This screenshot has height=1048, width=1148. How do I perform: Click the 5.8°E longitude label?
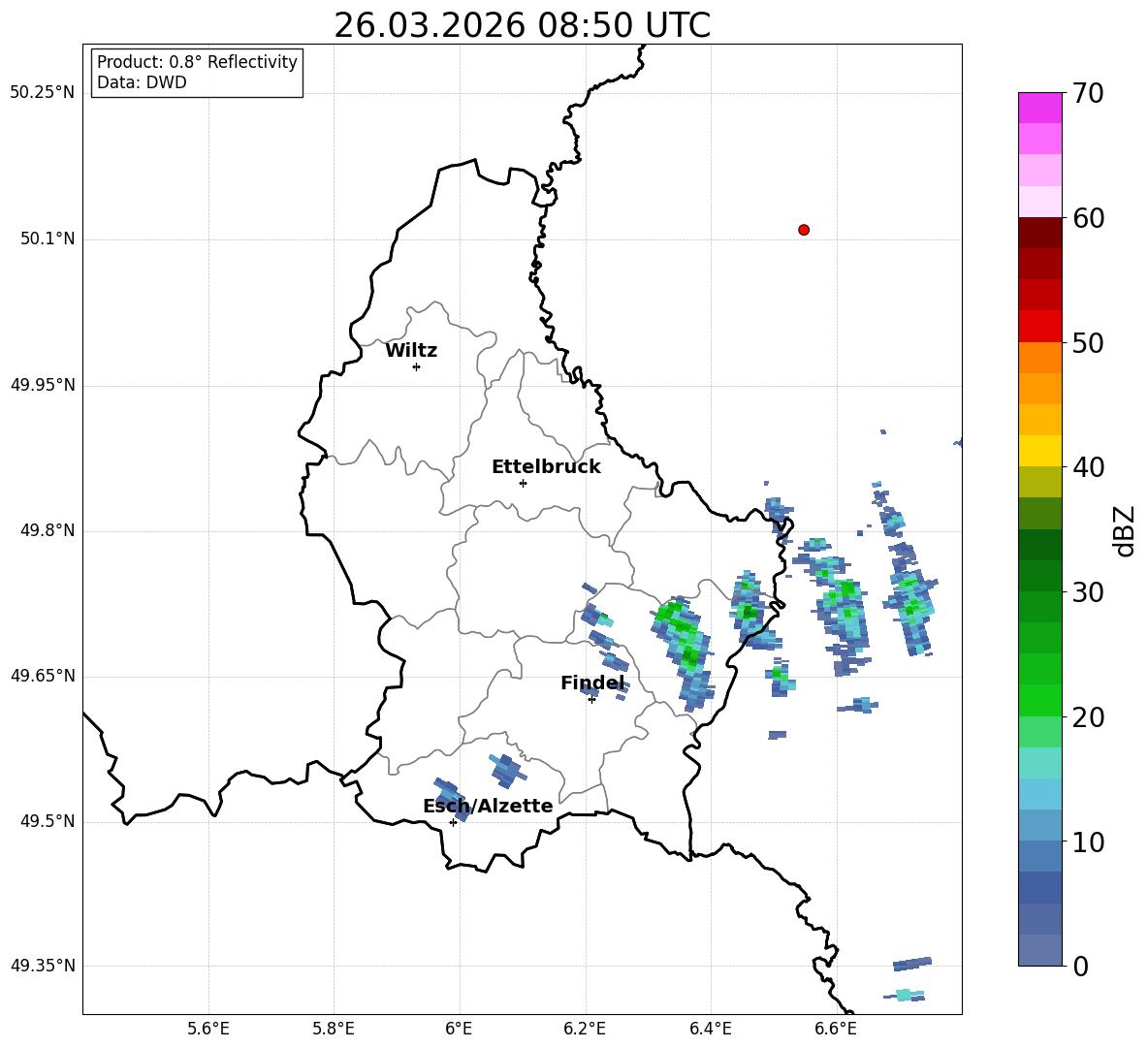click(334, 1029)
